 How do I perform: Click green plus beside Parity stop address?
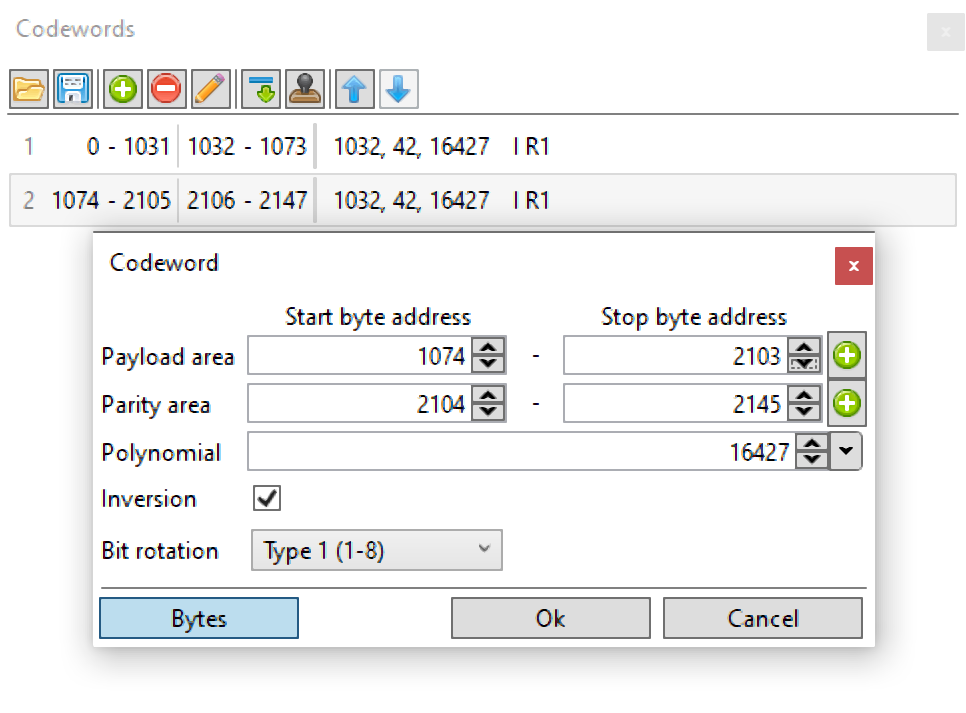(846, 403)
